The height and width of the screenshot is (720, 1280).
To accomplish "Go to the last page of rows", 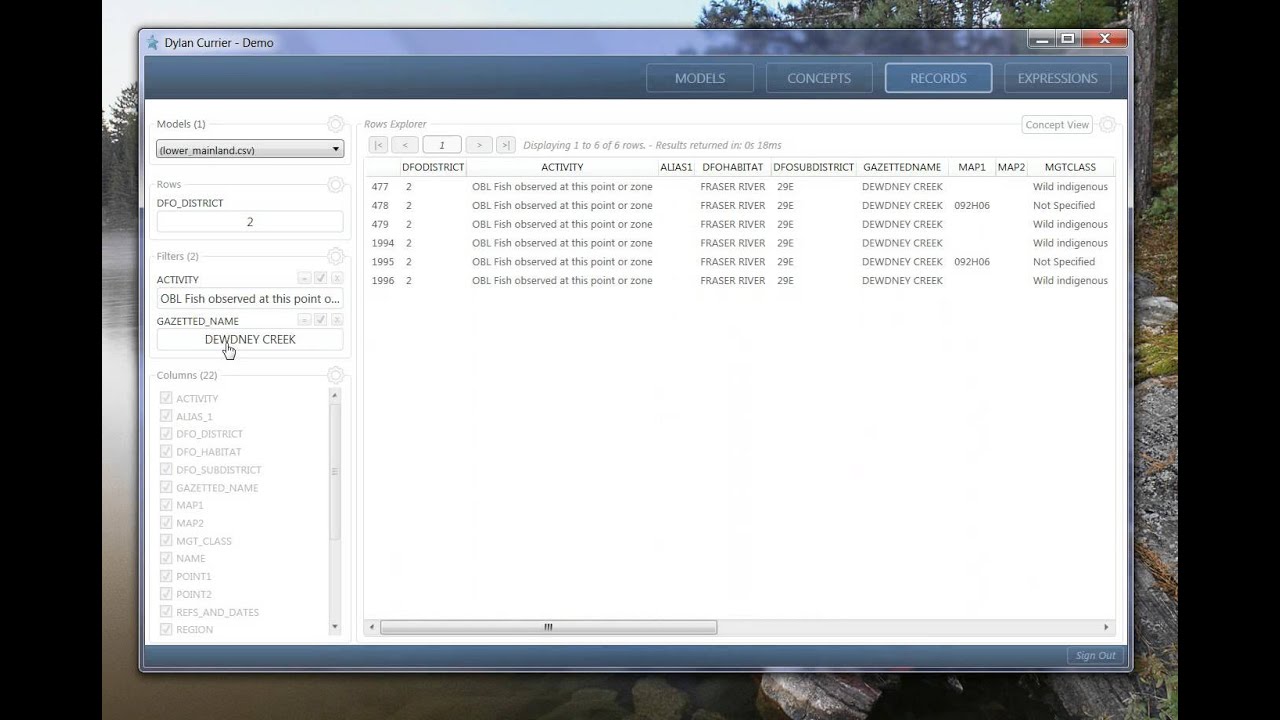I will (x=506, y=145).
